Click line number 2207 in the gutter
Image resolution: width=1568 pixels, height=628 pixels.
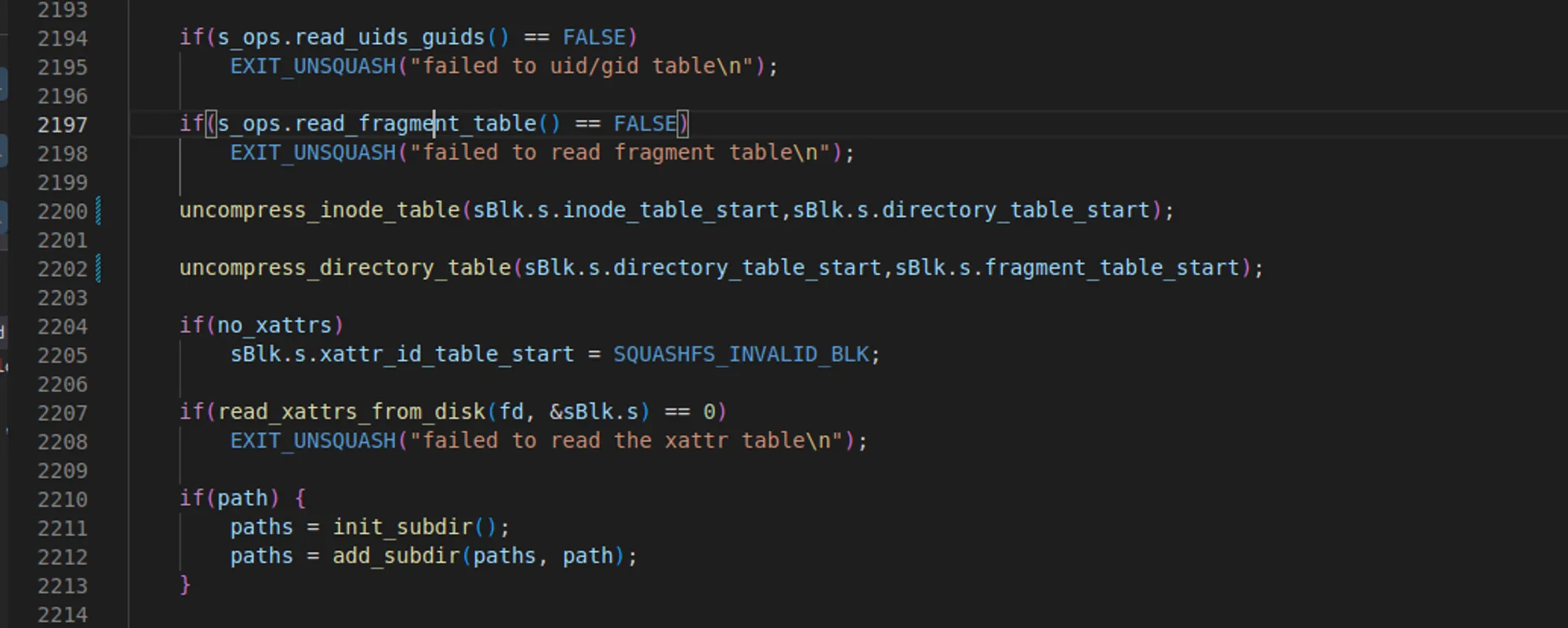click(62, 413)
